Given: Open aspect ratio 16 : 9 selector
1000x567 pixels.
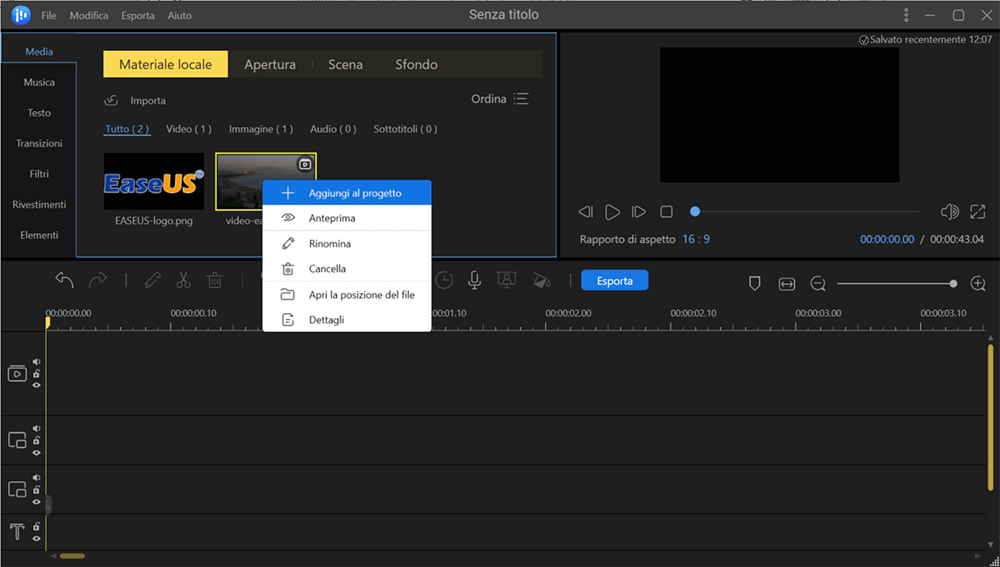Looking at the screenshot, I should [x=696, y=240].
